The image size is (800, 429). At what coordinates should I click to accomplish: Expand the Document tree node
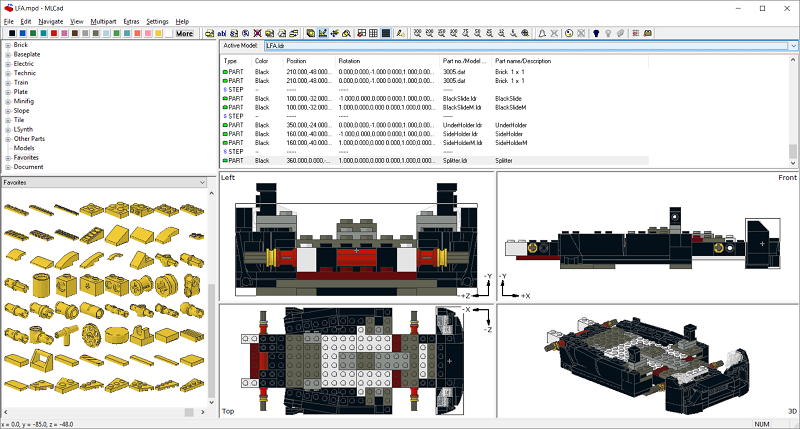[x=8, y=167]
